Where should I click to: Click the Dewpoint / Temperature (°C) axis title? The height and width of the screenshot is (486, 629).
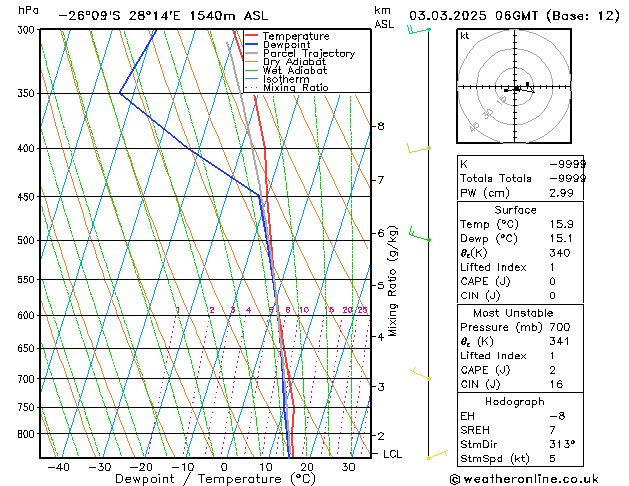pos(215,479)
